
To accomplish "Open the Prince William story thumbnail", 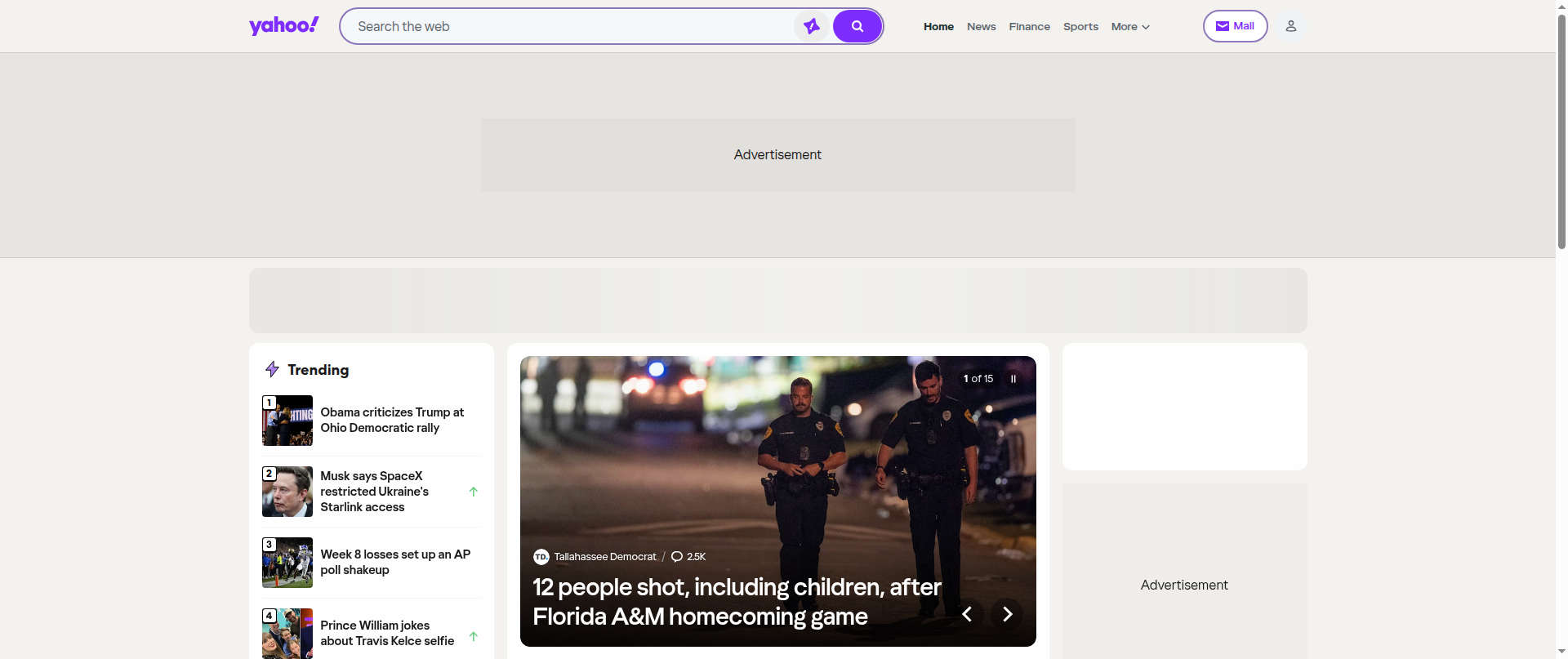I will pyautogui.click(x=287, y=634).
